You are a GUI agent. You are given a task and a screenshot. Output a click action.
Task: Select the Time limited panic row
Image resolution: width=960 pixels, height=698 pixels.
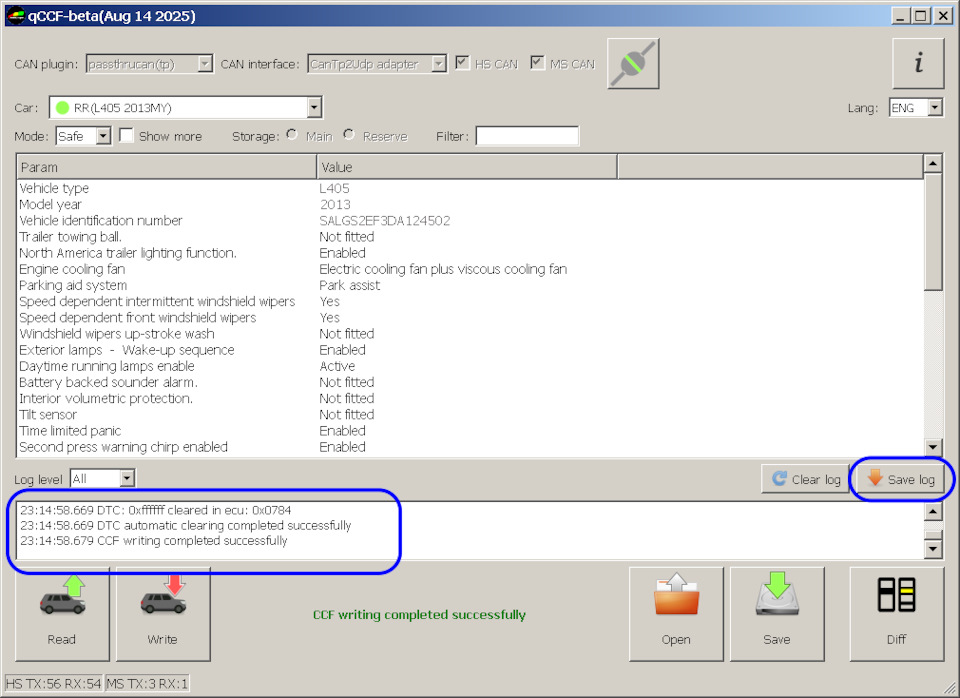(470, 430)
